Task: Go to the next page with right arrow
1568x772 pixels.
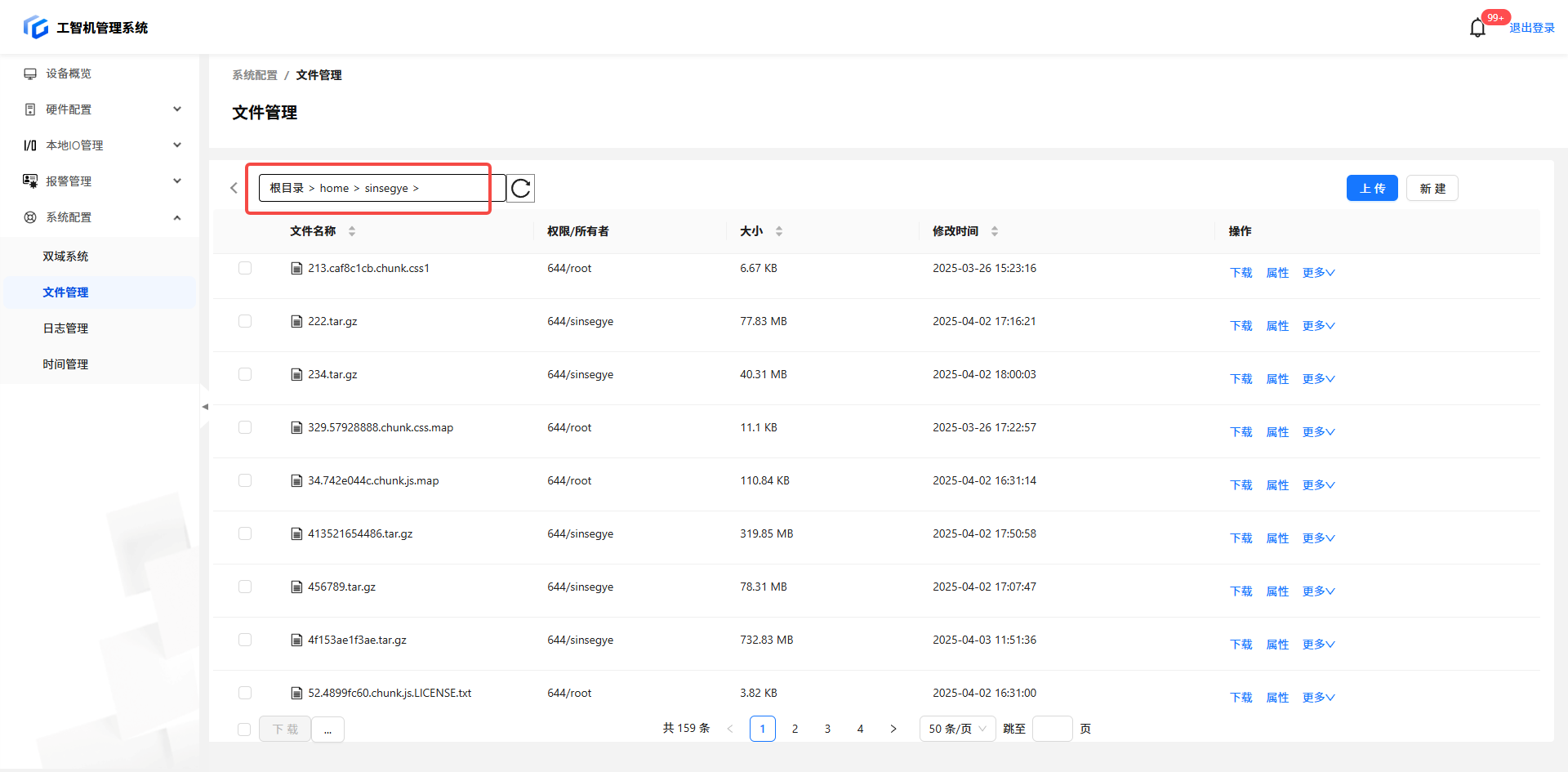Action: click(x=893, y=729)
